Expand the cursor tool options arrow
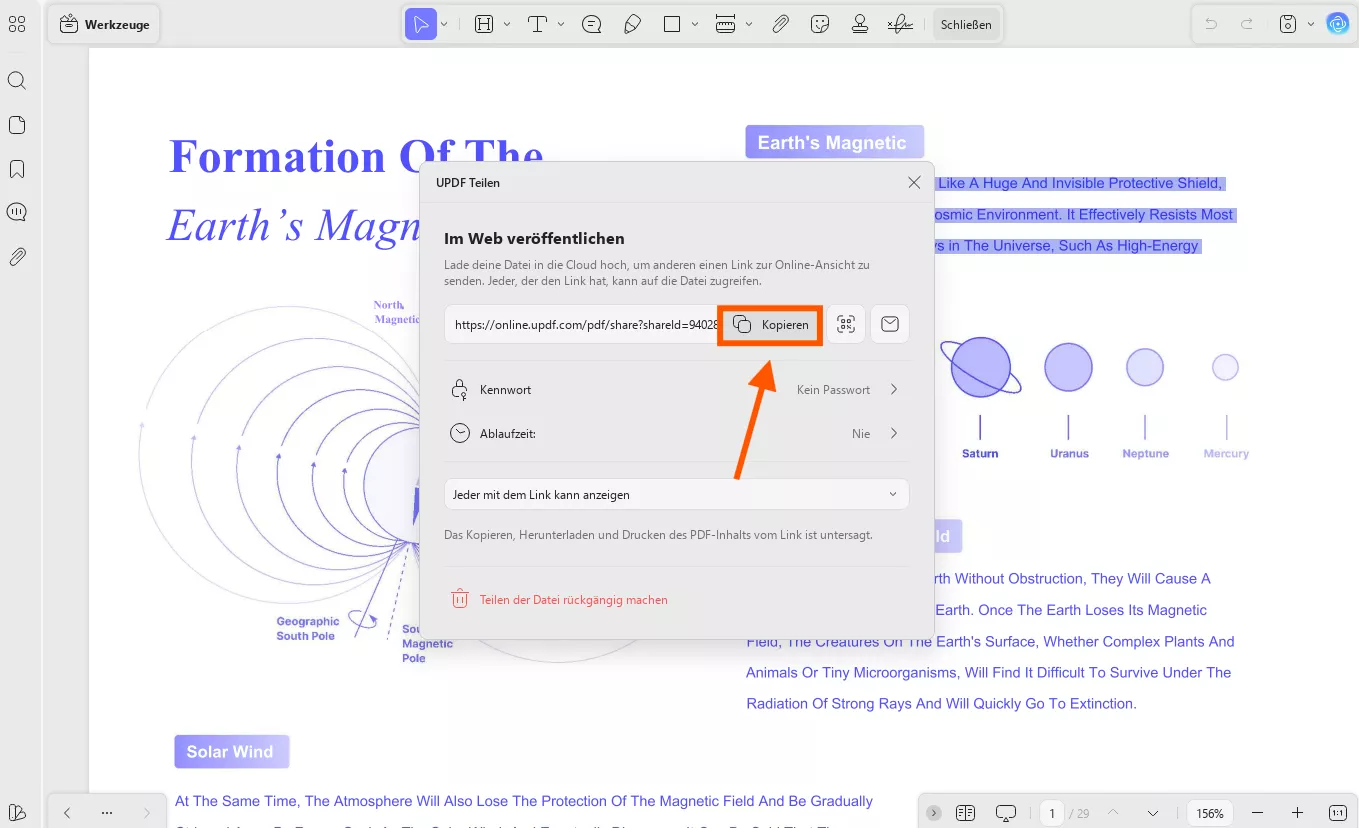The width and height of the screenshot is (1359, 828). (x=444, y=24)
